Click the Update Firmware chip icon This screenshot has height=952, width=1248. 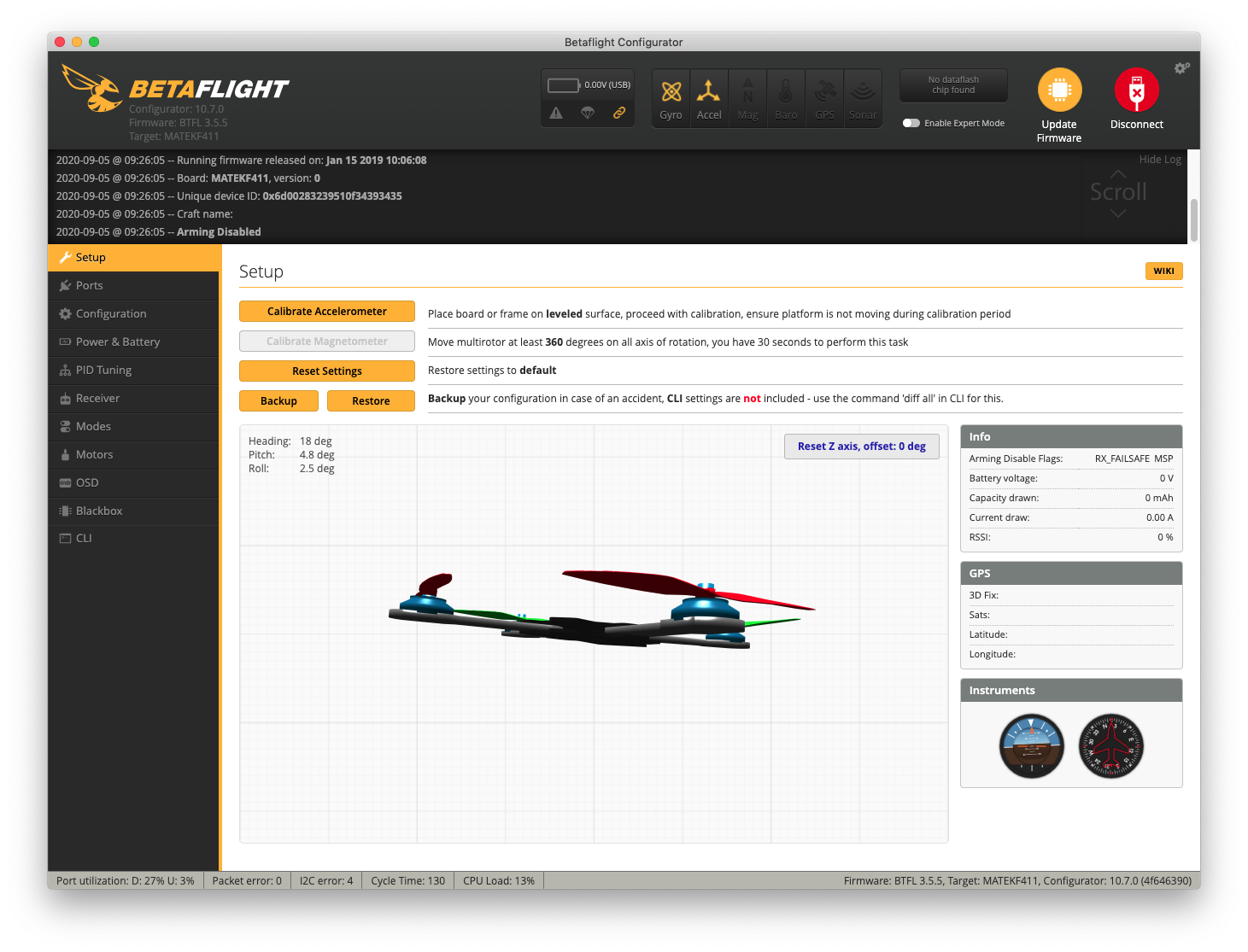(x=1059, y=90)
